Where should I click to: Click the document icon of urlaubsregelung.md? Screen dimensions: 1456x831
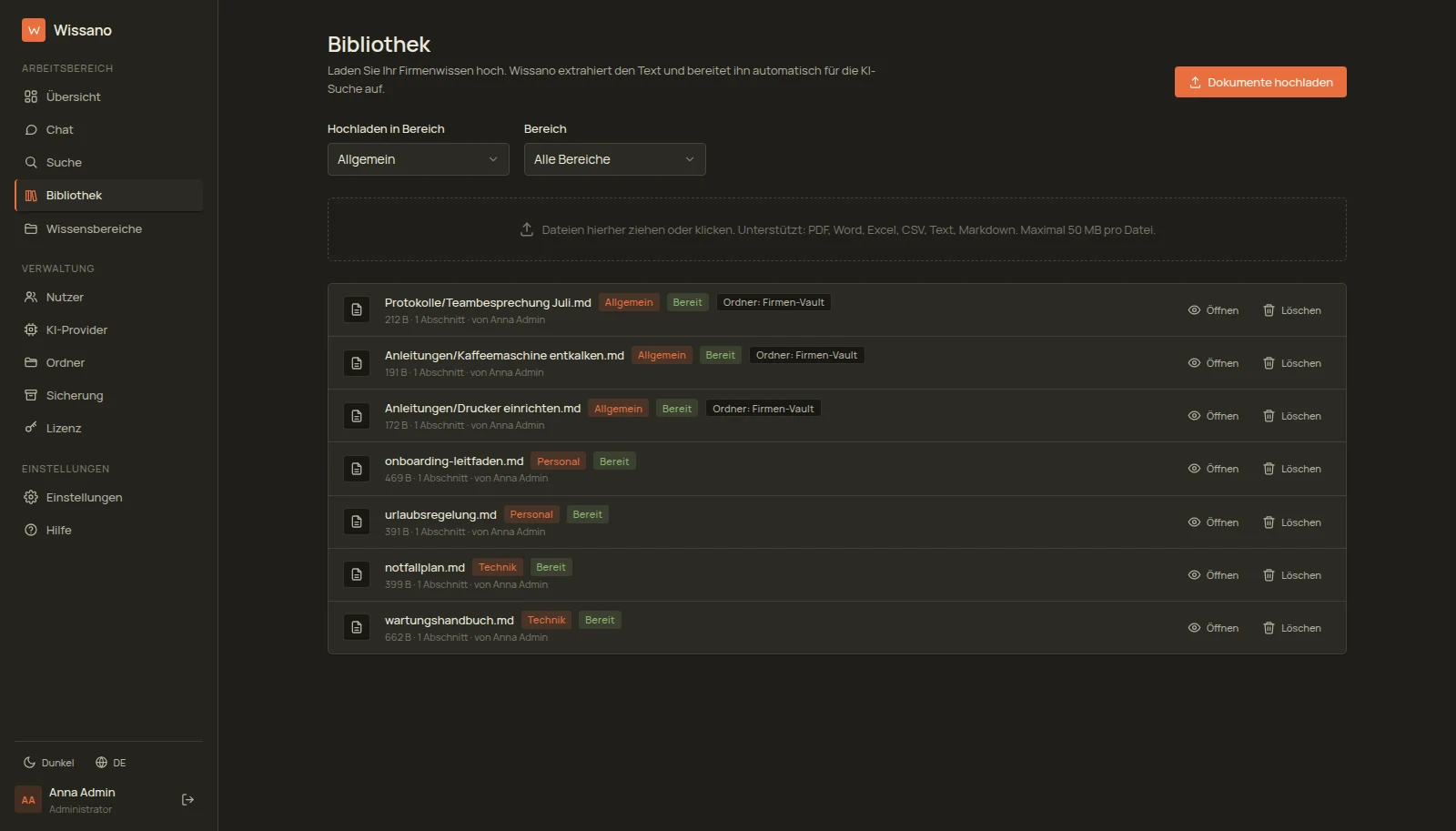357,522
